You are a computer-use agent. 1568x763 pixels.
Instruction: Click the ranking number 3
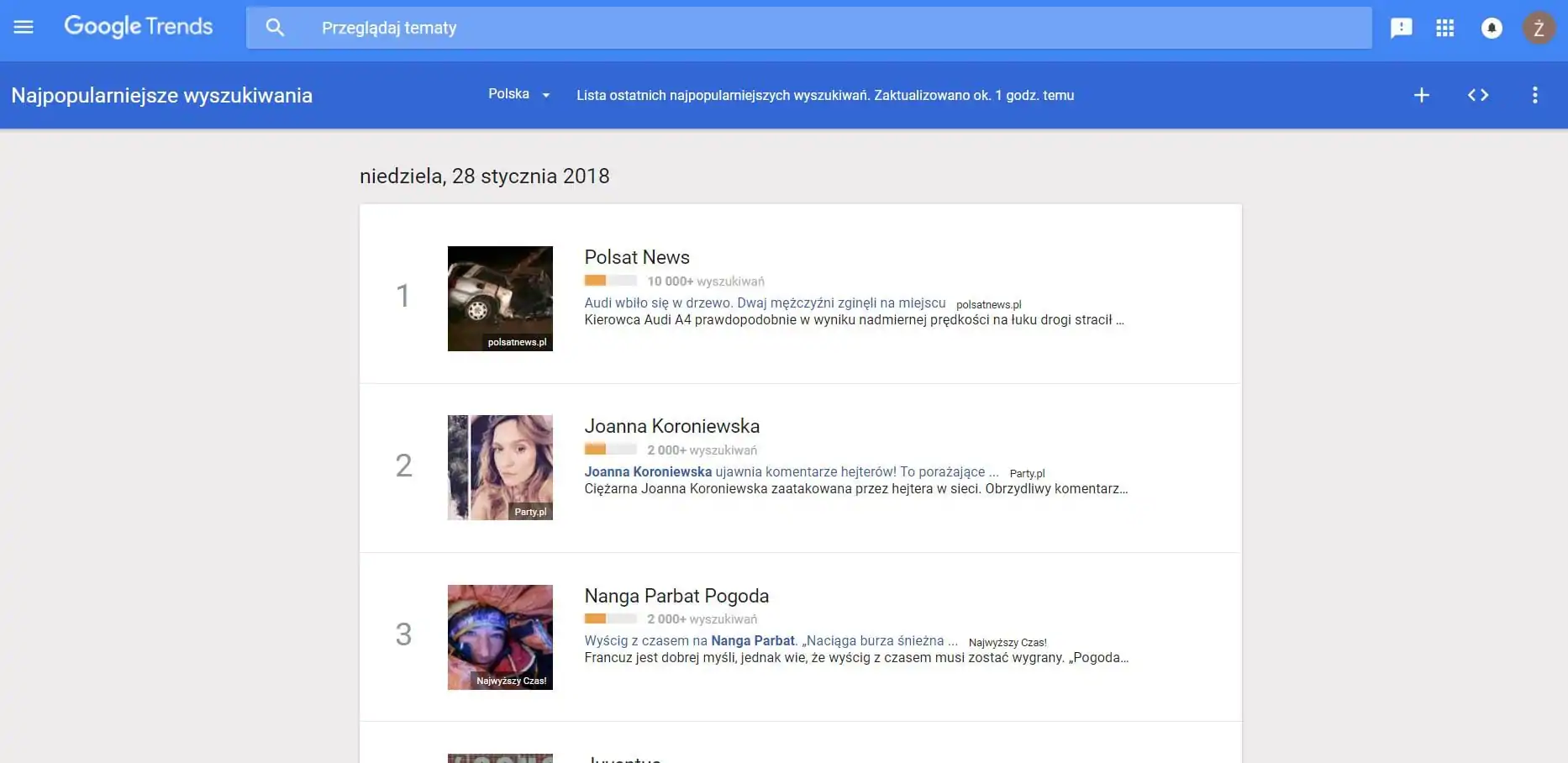403,634
